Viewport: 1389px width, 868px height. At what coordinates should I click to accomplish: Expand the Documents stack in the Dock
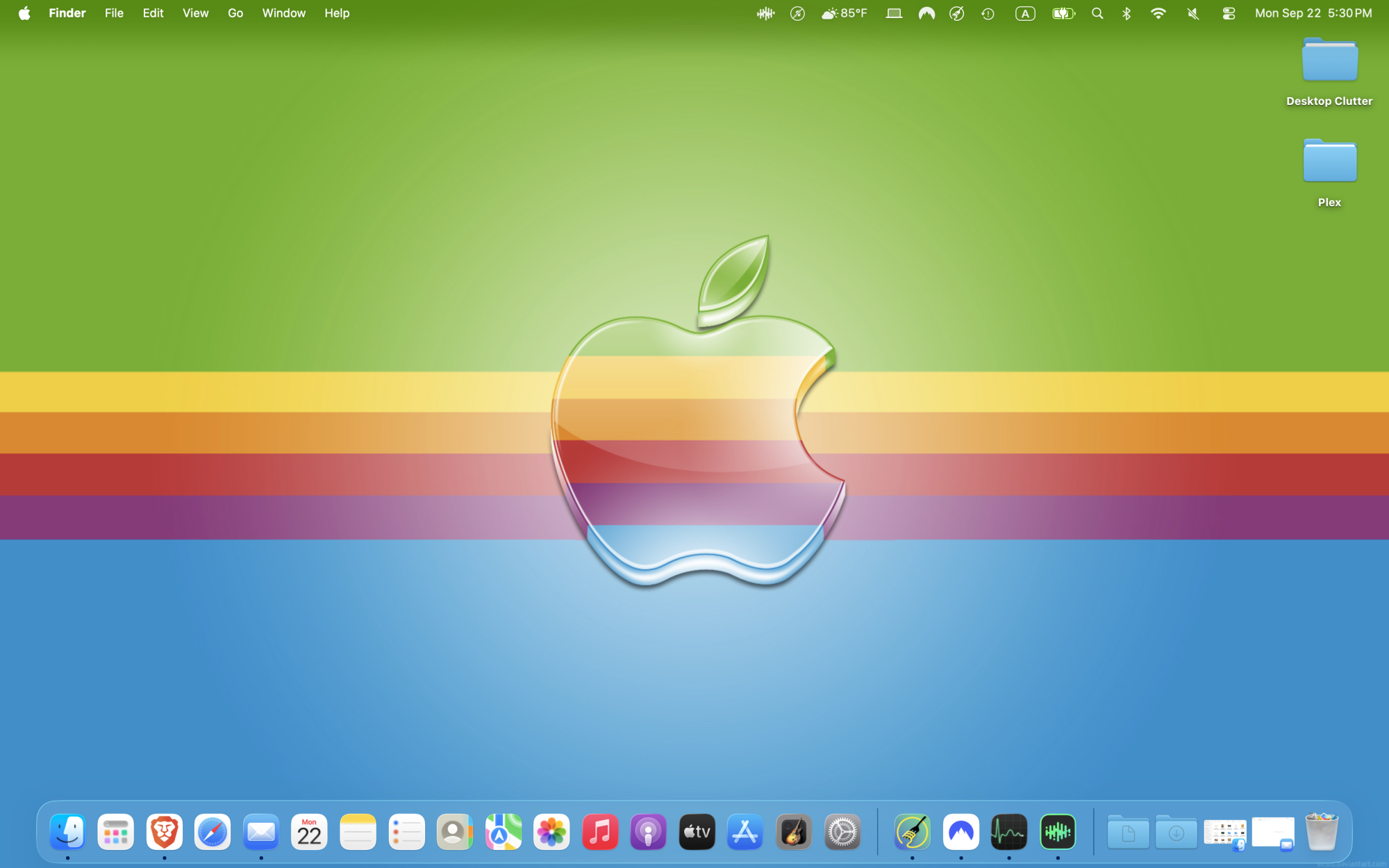(x=1127, y=831)
